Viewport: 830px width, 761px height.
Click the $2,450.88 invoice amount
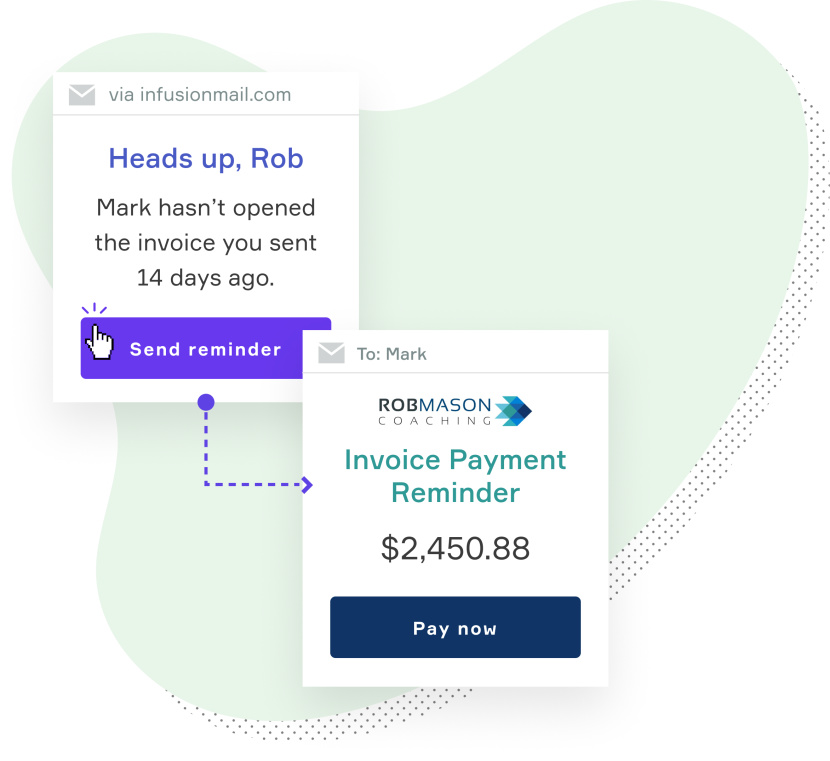(455, 548)
